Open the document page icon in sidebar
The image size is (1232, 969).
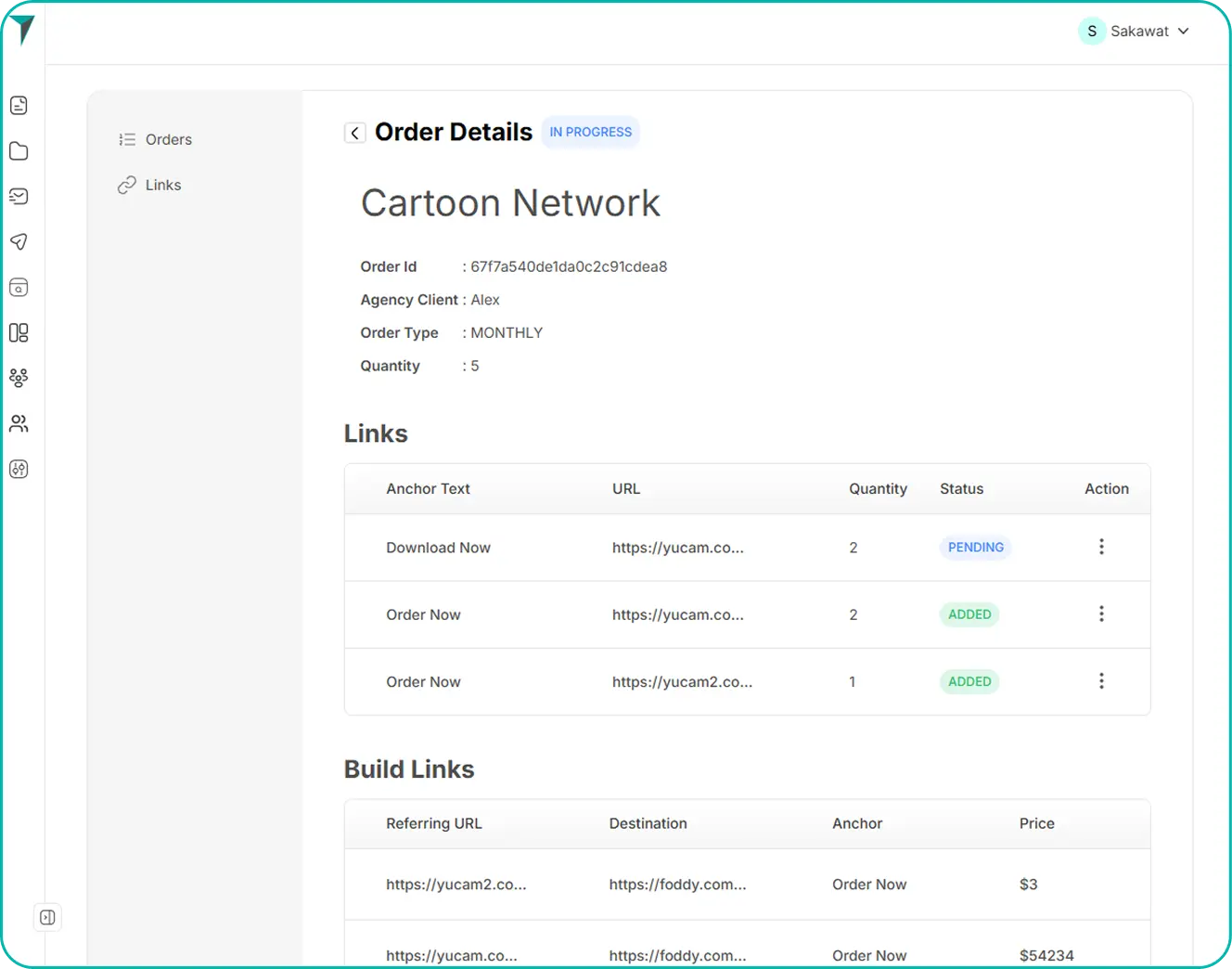click(19, 105)
